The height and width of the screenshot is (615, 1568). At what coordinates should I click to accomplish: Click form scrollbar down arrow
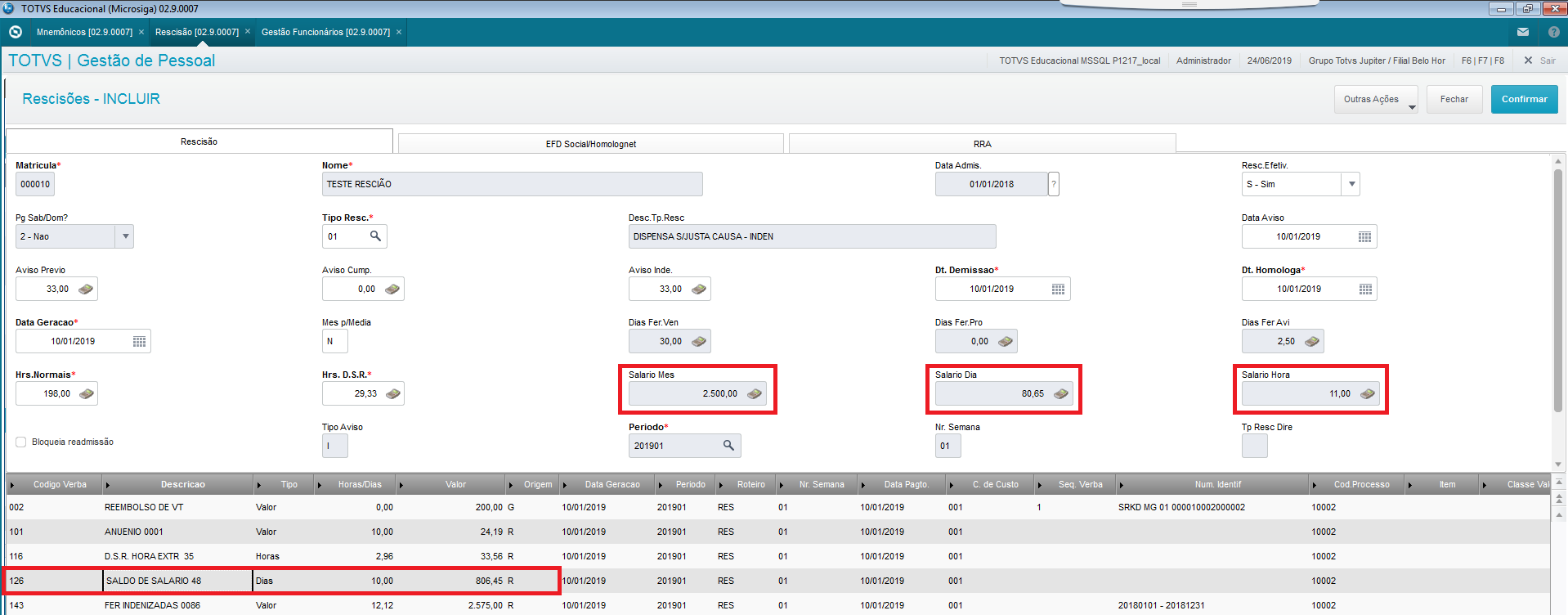(x=1558, y=464)
